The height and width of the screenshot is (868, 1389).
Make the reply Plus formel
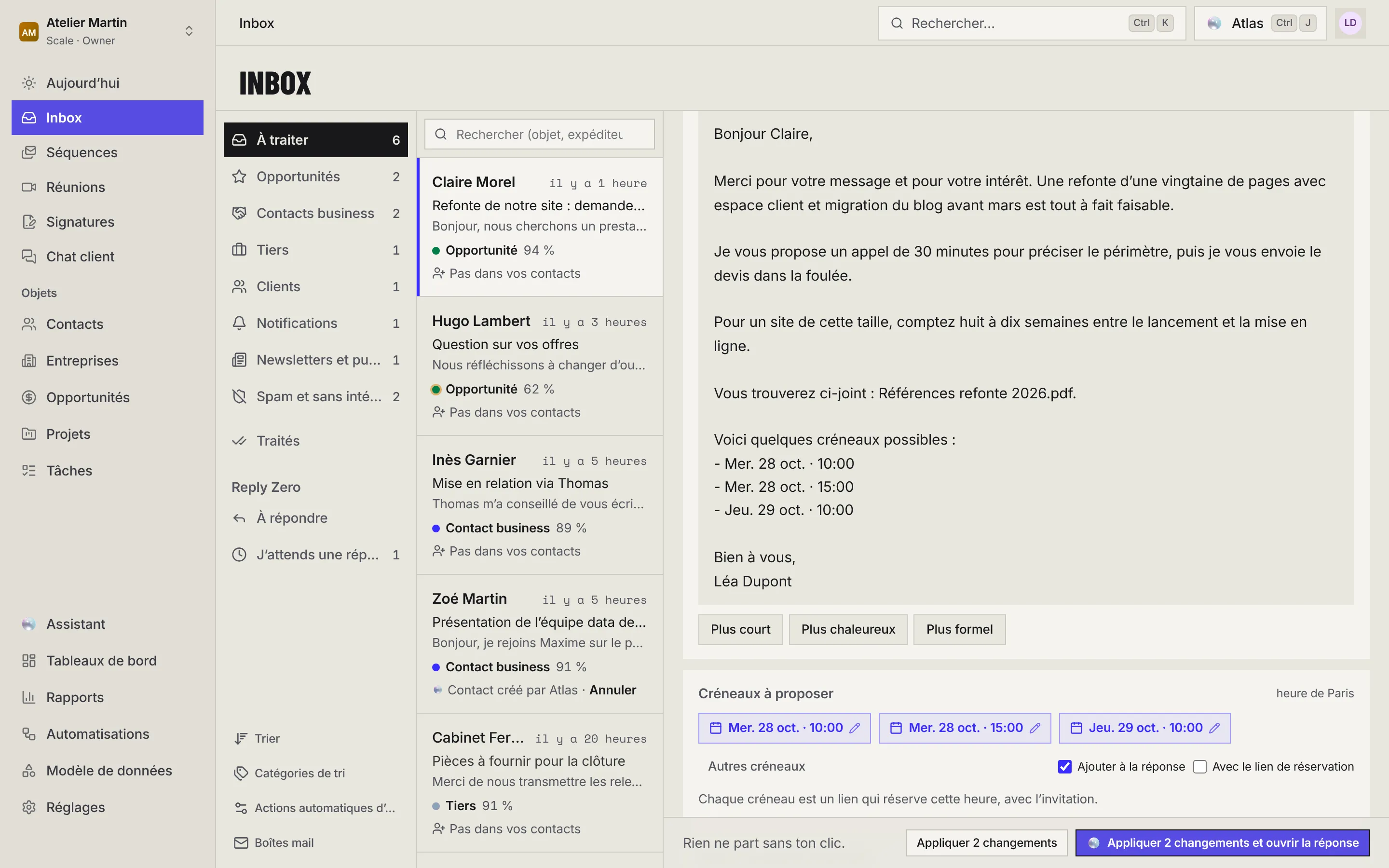coord(959,629)
